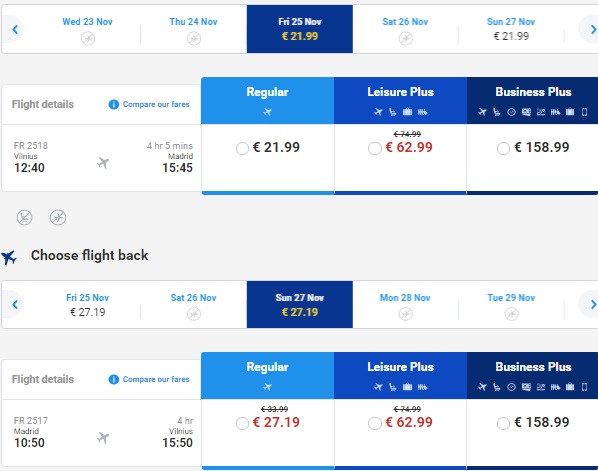Switch return date to Fri 25 Nov
The image size is (598, 471).
pos(87,304)
